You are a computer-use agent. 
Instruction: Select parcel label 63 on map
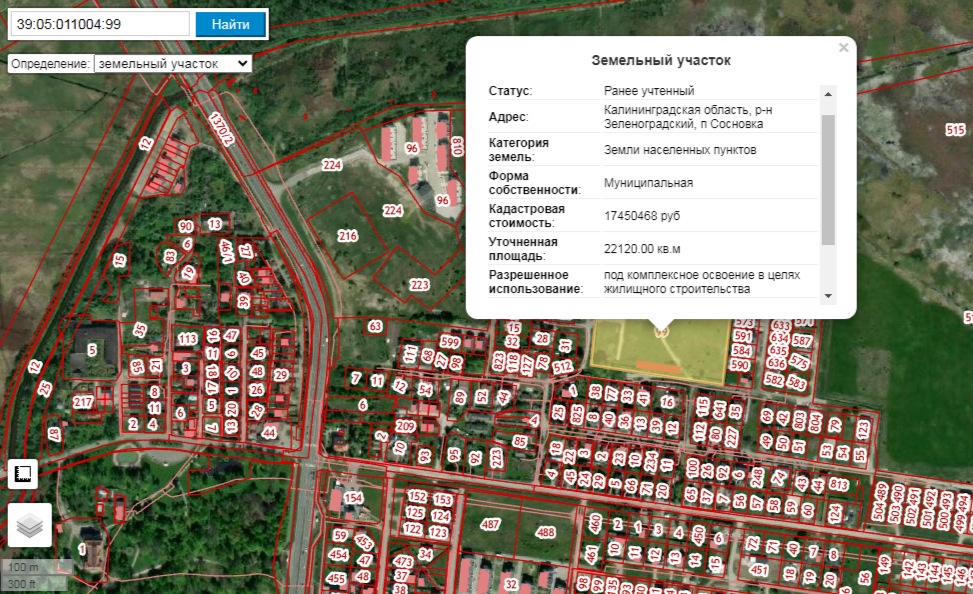tap(375, 326)
